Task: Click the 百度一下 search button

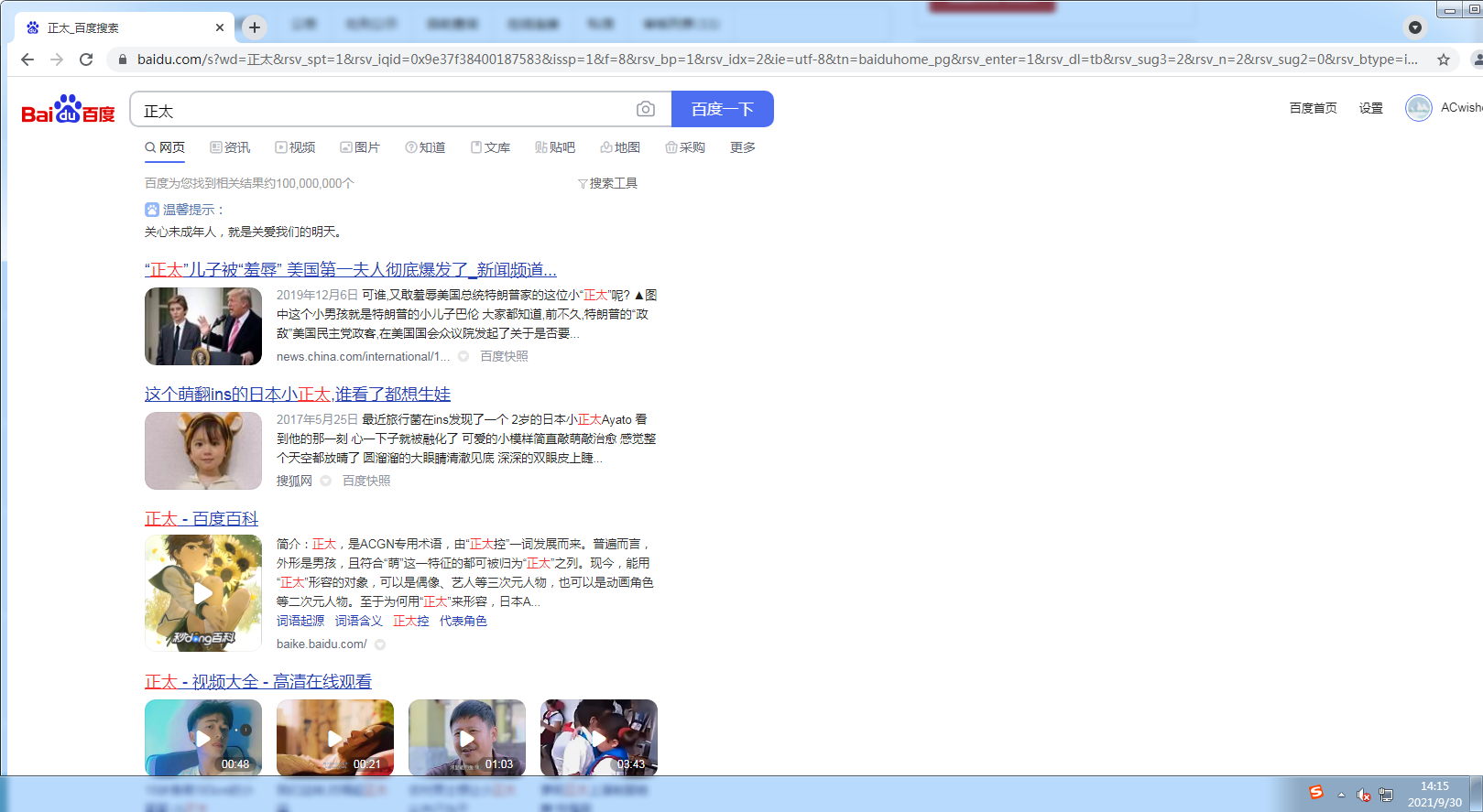Action: [x=723, y=109]
